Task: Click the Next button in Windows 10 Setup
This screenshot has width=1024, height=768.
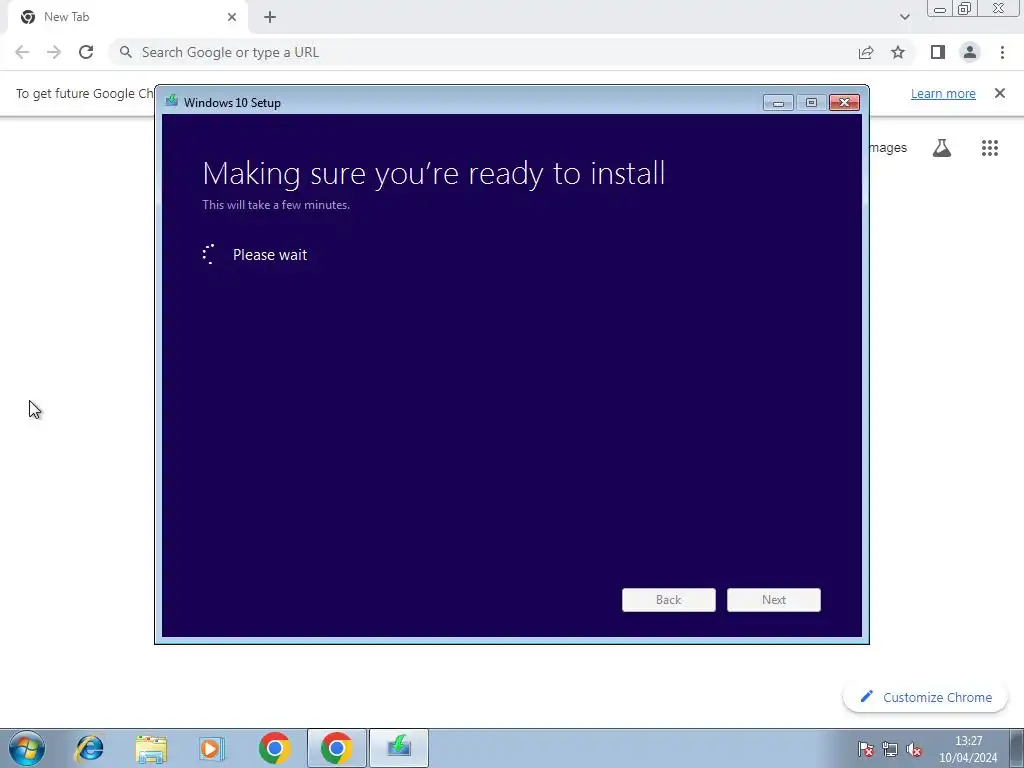Action: [774, 600]
